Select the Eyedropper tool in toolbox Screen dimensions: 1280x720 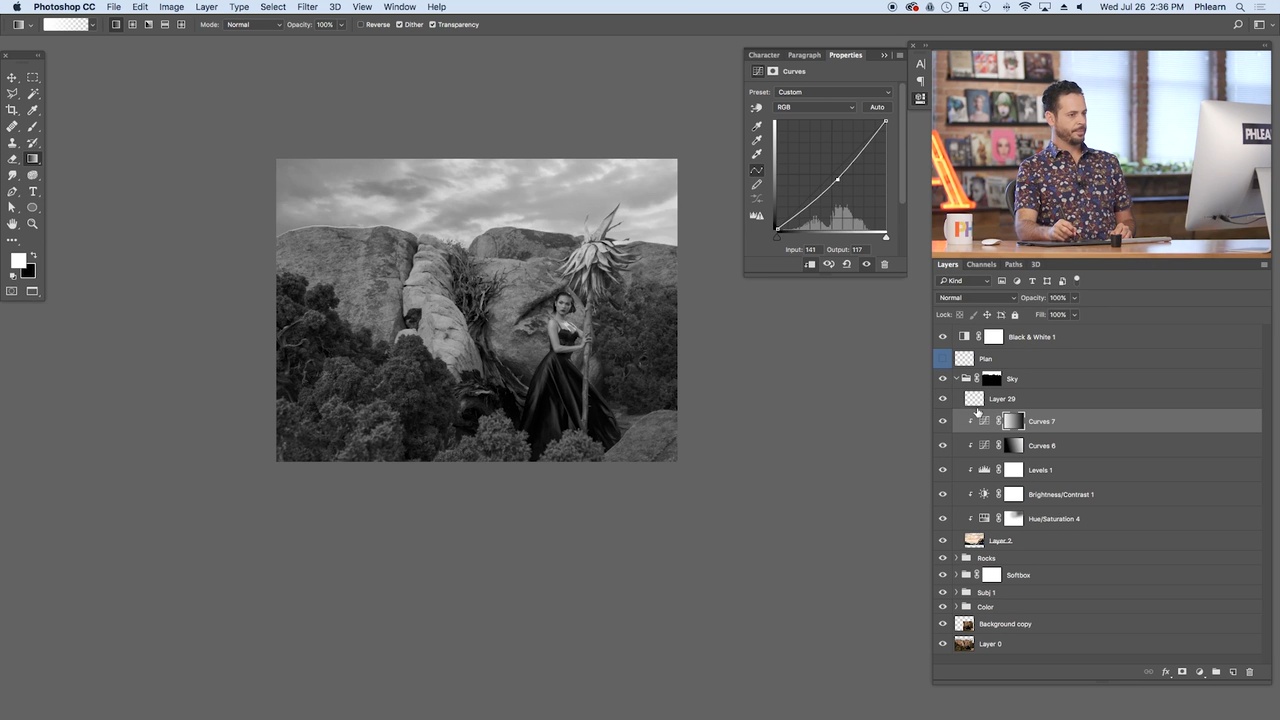[33, 110]
